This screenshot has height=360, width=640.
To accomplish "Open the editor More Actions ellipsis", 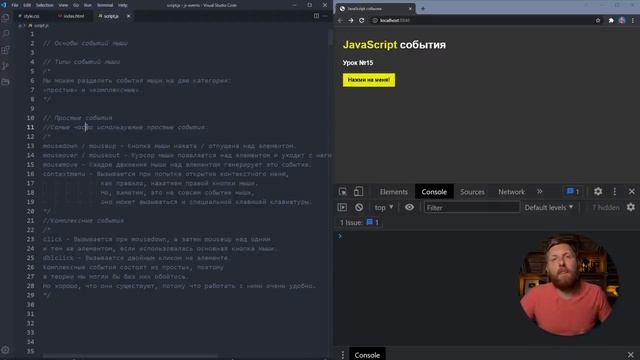I will (325, 16).
